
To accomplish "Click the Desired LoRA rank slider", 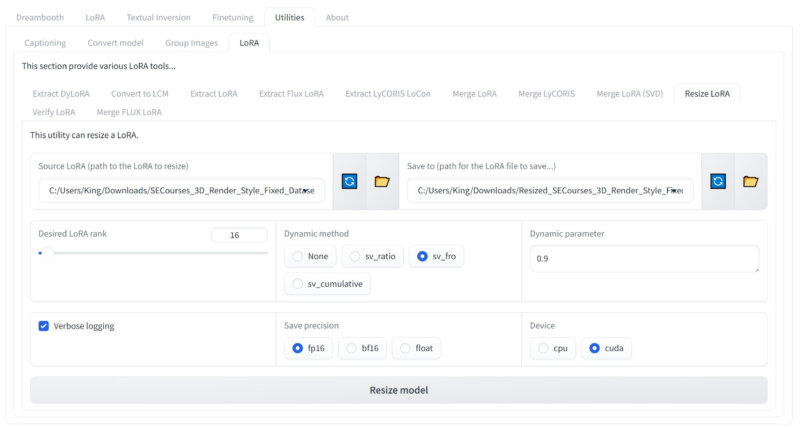I will [x=152, y=253].
